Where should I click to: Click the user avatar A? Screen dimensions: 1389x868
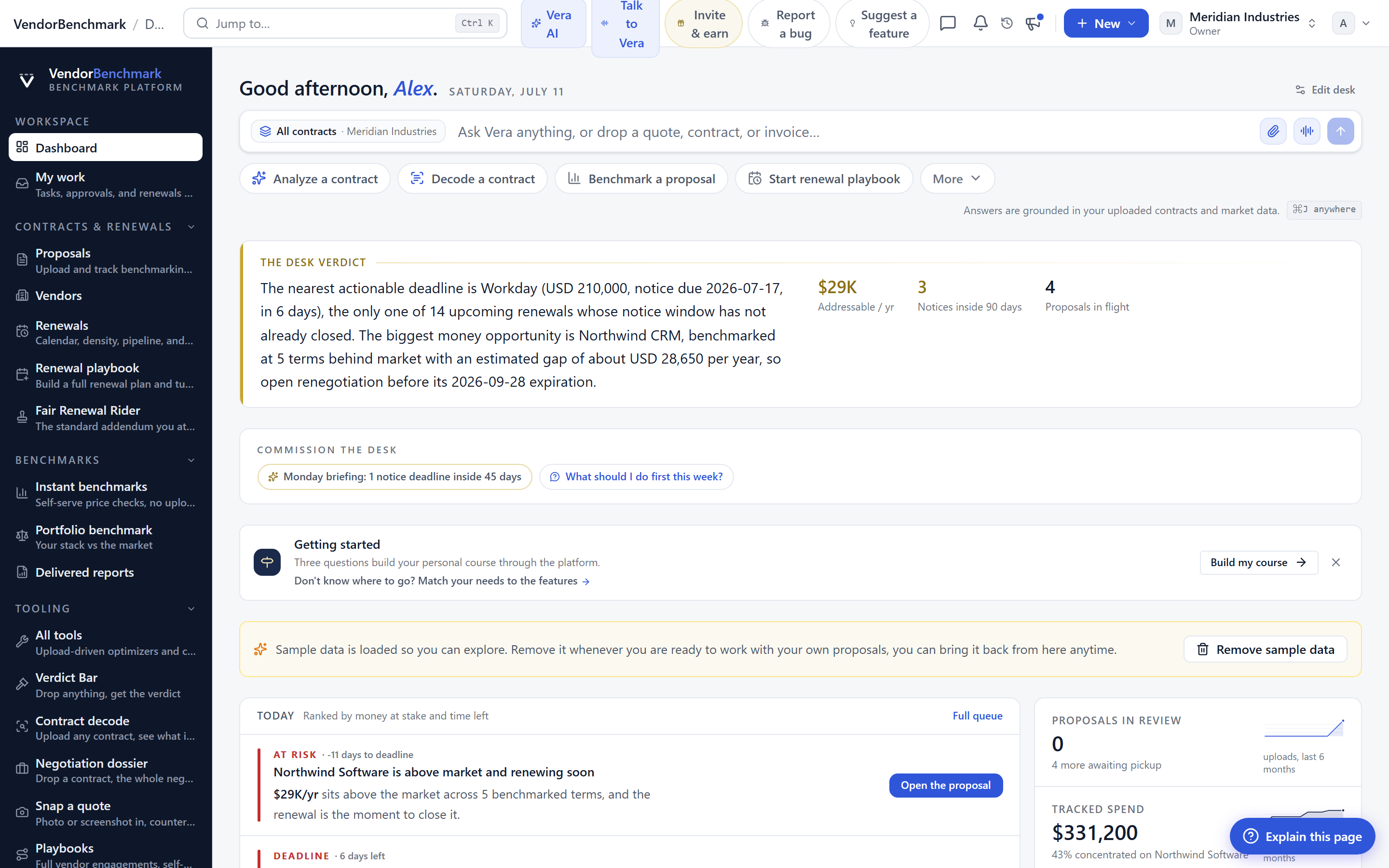point(1343,23)
